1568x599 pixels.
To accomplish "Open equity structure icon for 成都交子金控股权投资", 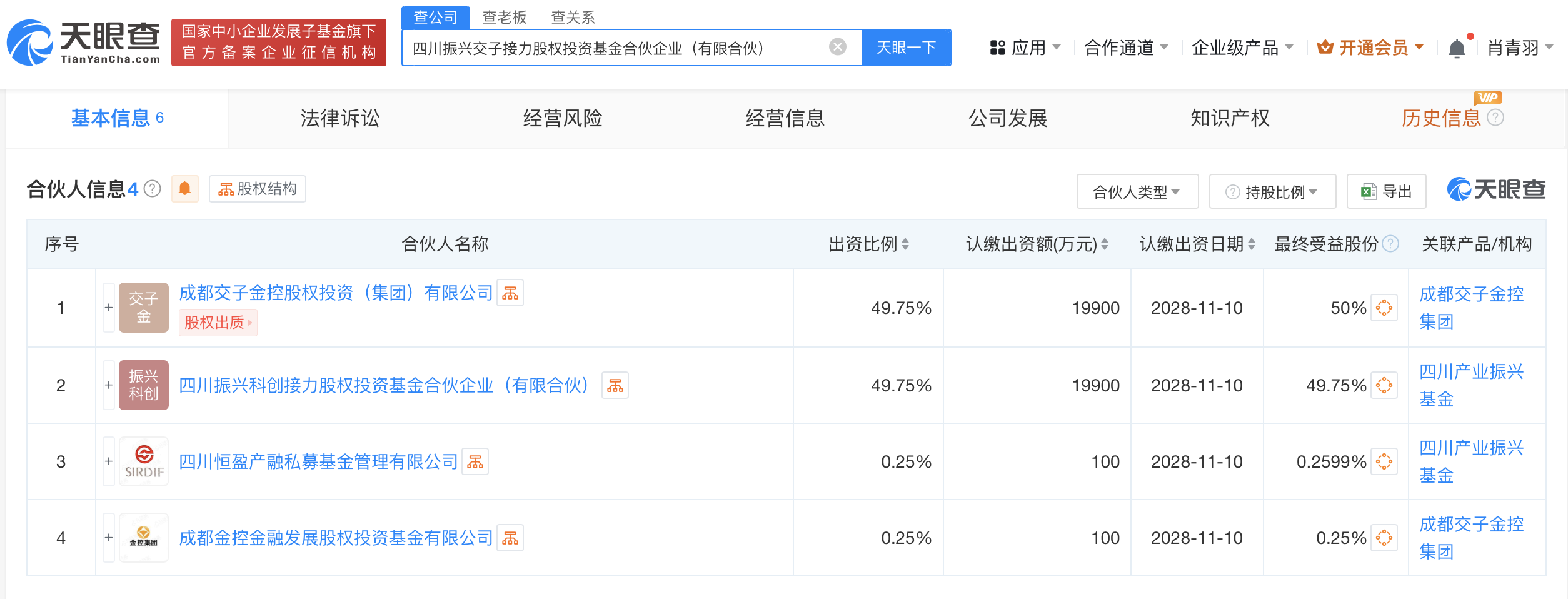I will pos(510,293).
